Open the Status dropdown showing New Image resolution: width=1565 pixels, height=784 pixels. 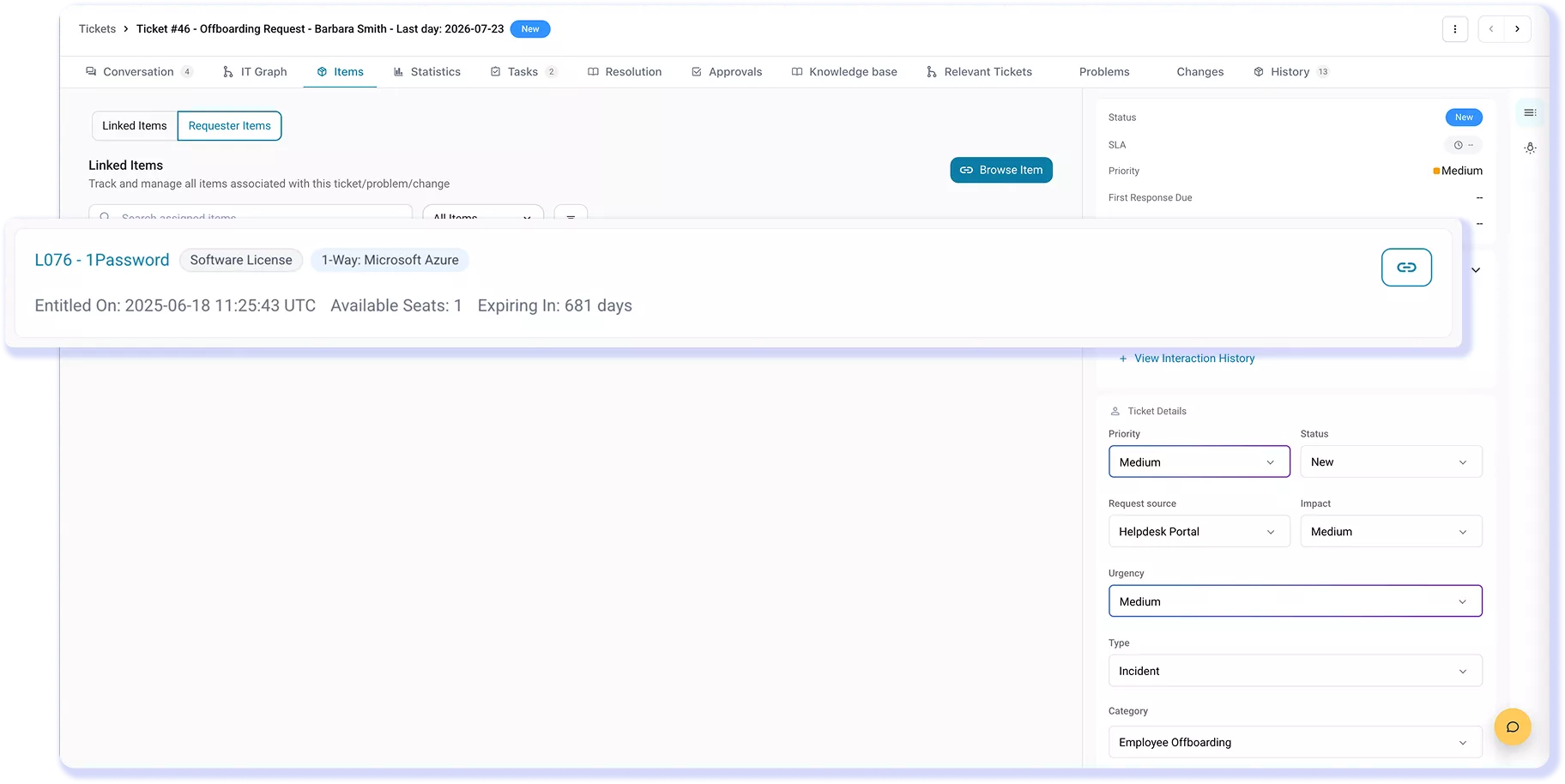(x=1391, y=461)
